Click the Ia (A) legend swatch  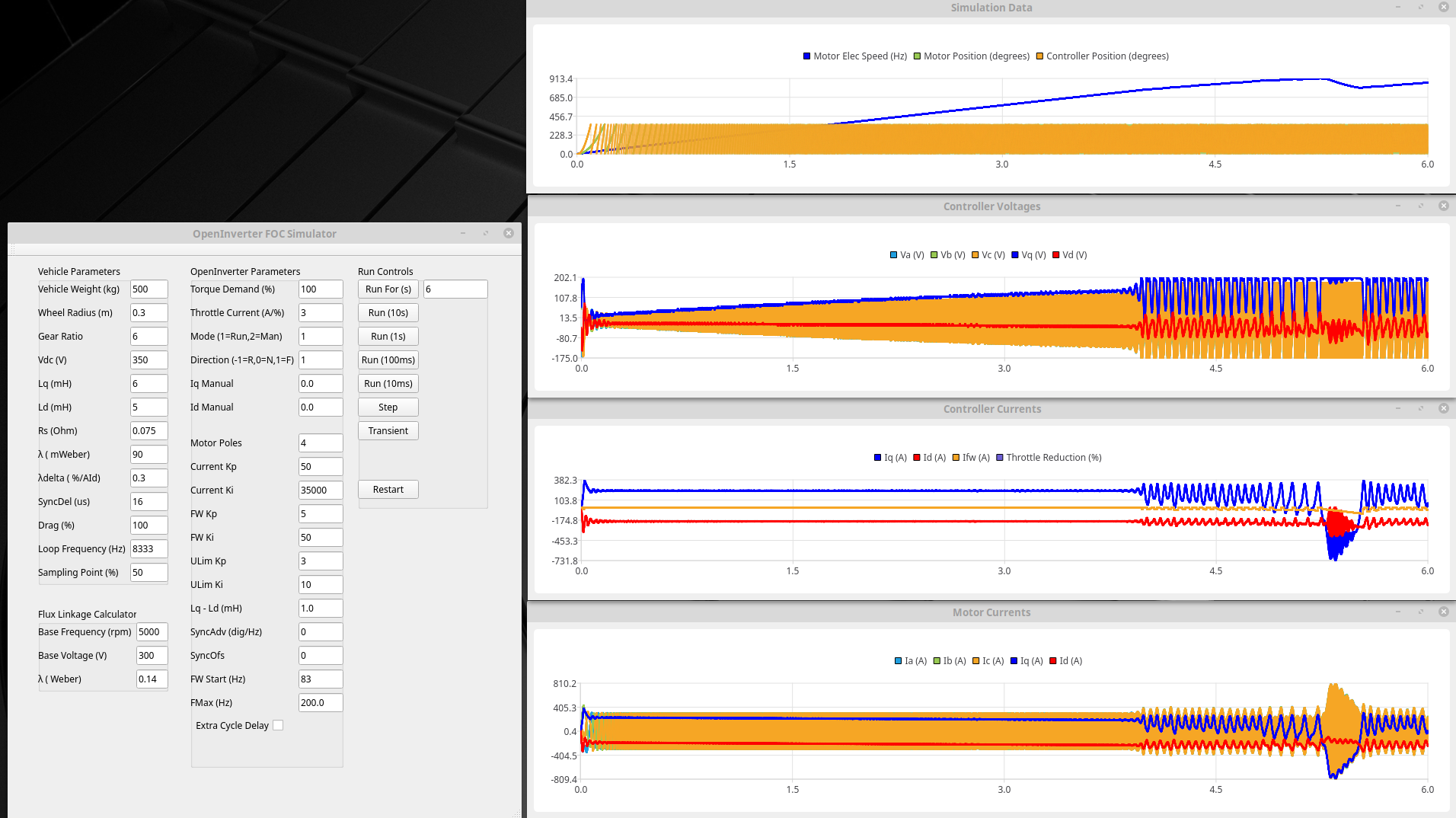pos(899,661)
